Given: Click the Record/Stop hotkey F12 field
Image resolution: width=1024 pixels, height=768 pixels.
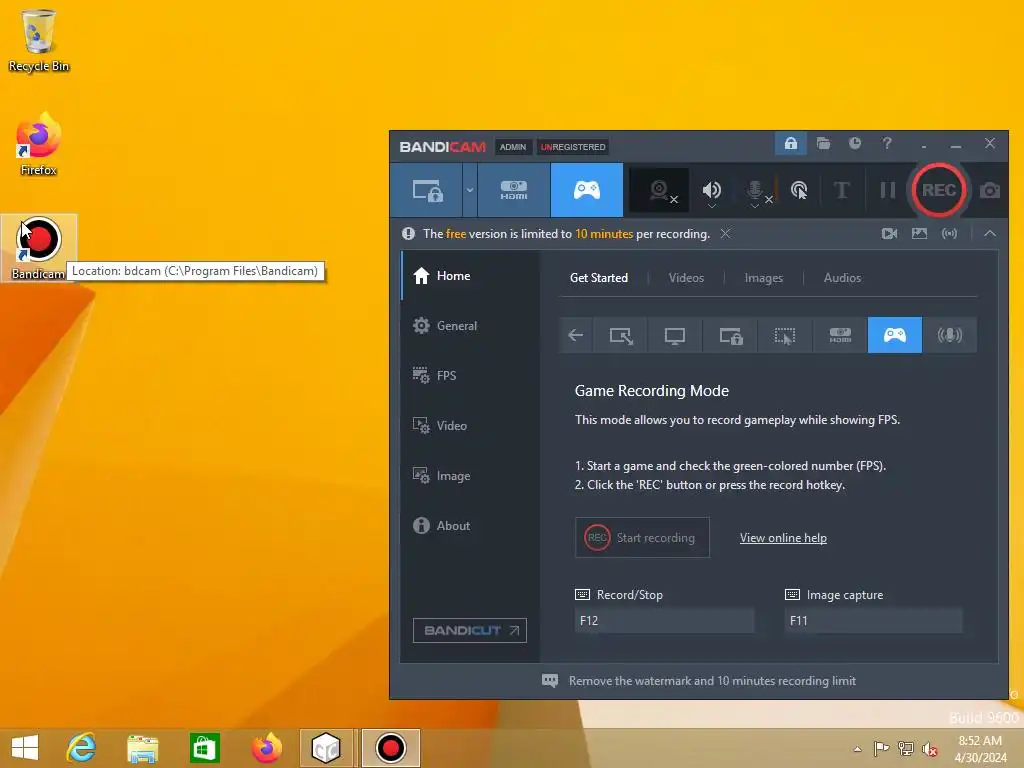Looking at the screenshot, I should 664,620.
